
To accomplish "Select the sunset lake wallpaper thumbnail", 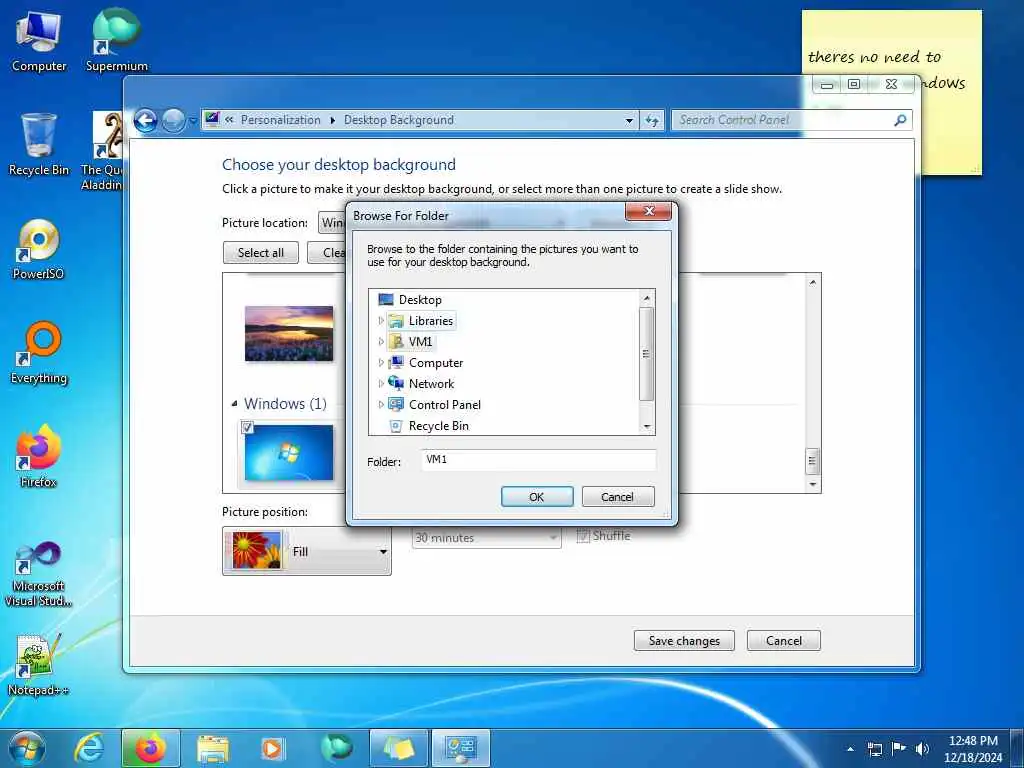I will 289,333.
